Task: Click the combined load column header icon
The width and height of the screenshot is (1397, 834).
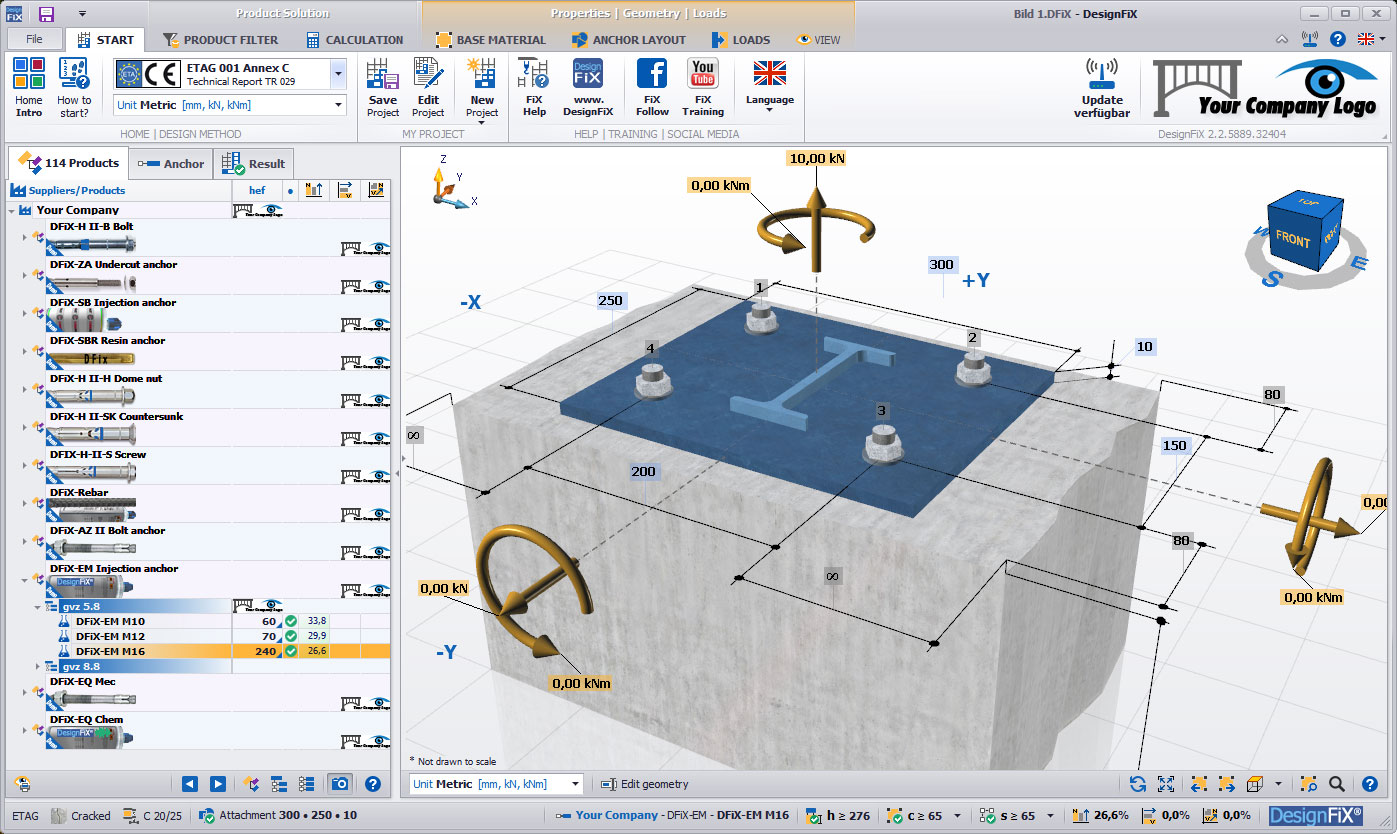Action: pyautogui.click(x=376, y=190)
